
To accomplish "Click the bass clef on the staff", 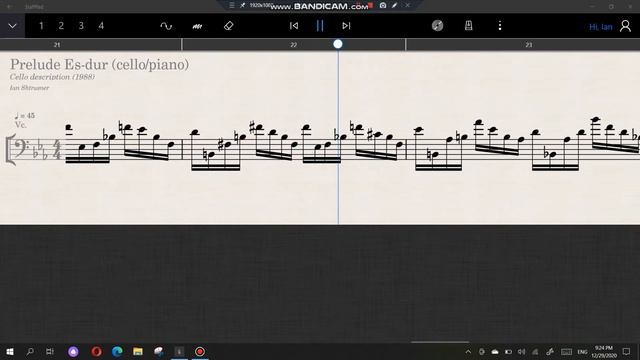I will (21, 148).
